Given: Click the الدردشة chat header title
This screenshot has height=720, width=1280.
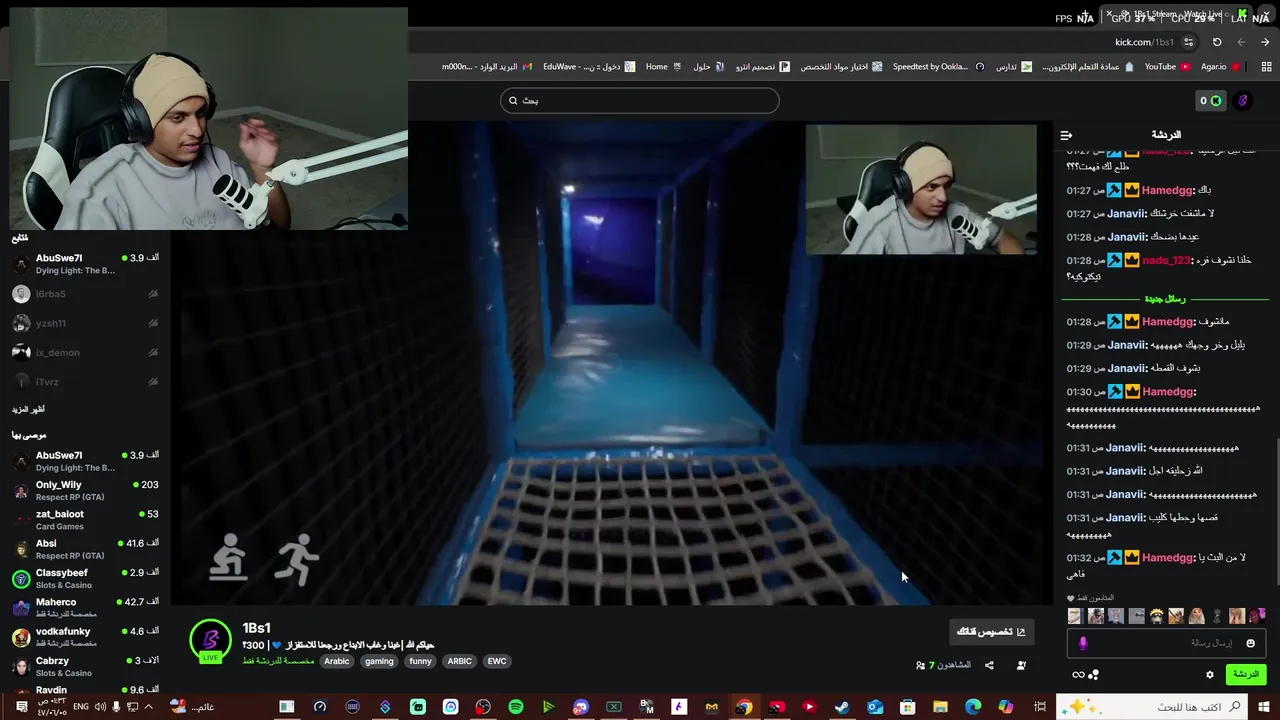Looking at the screenshot, I should pos(1166,135).
